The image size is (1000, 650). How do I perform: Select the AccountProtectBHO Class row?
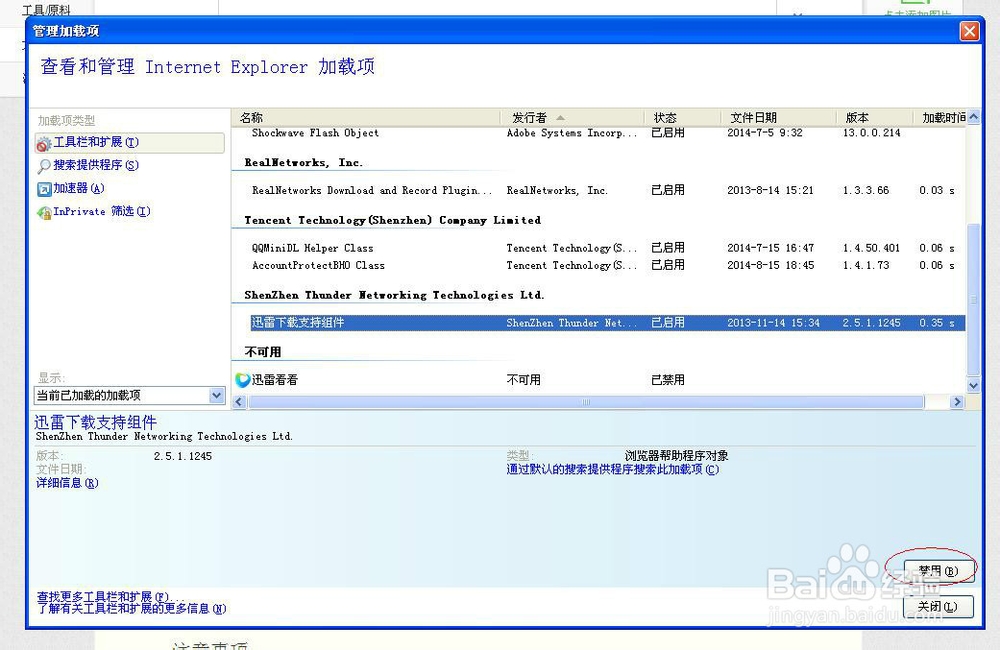[598, 265]
